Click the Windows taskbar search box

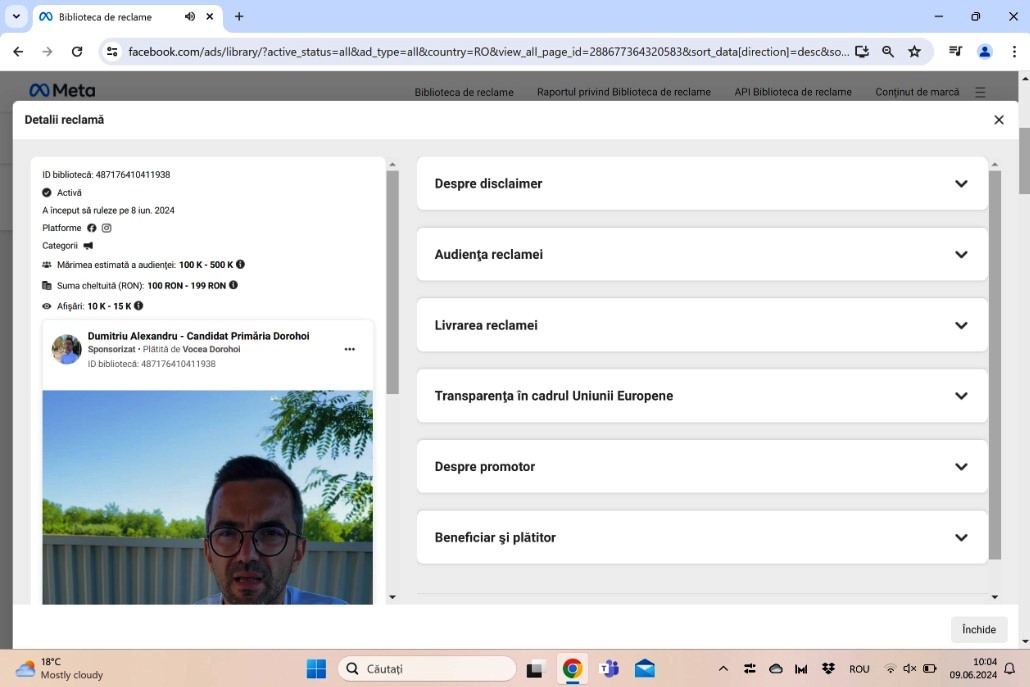427,669
